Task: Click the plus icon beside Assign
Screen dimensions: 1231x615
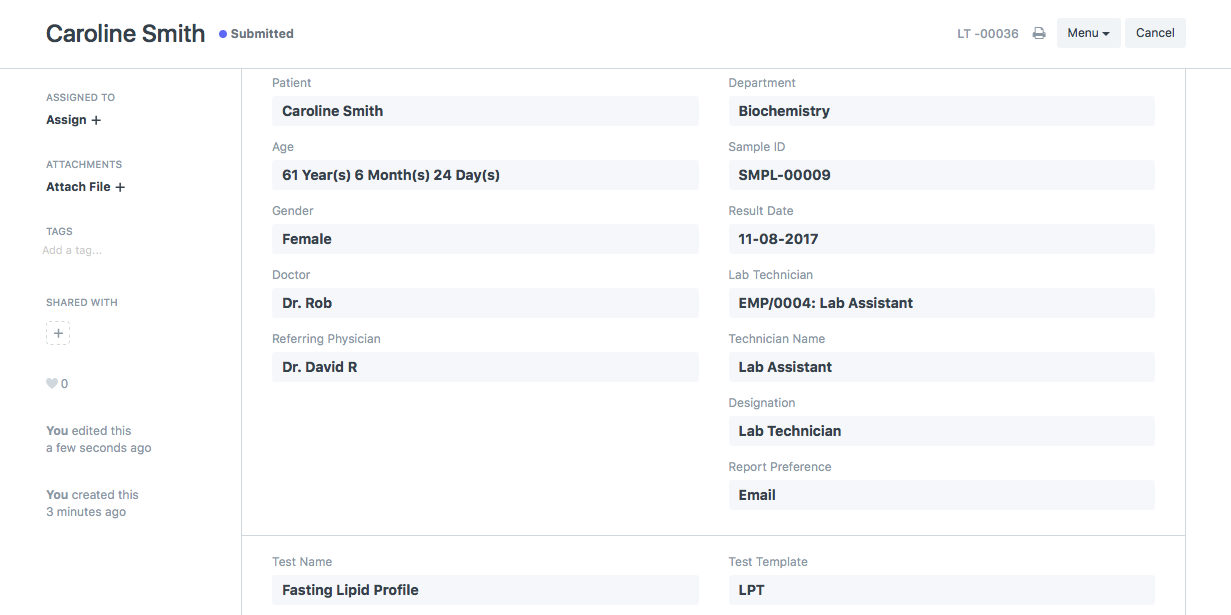Action: click(x=96, y=120)
